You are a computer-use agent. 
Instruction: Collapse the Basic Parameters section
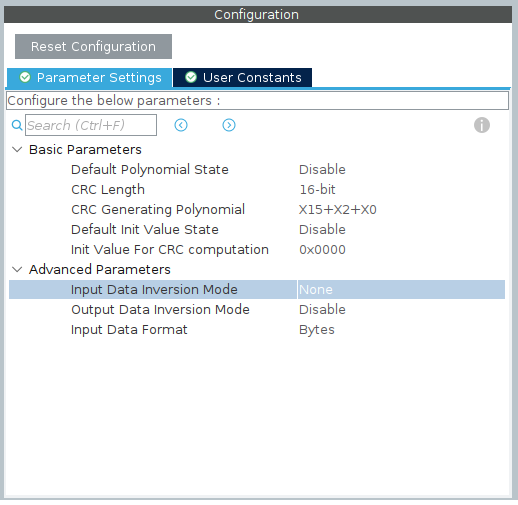17,150
